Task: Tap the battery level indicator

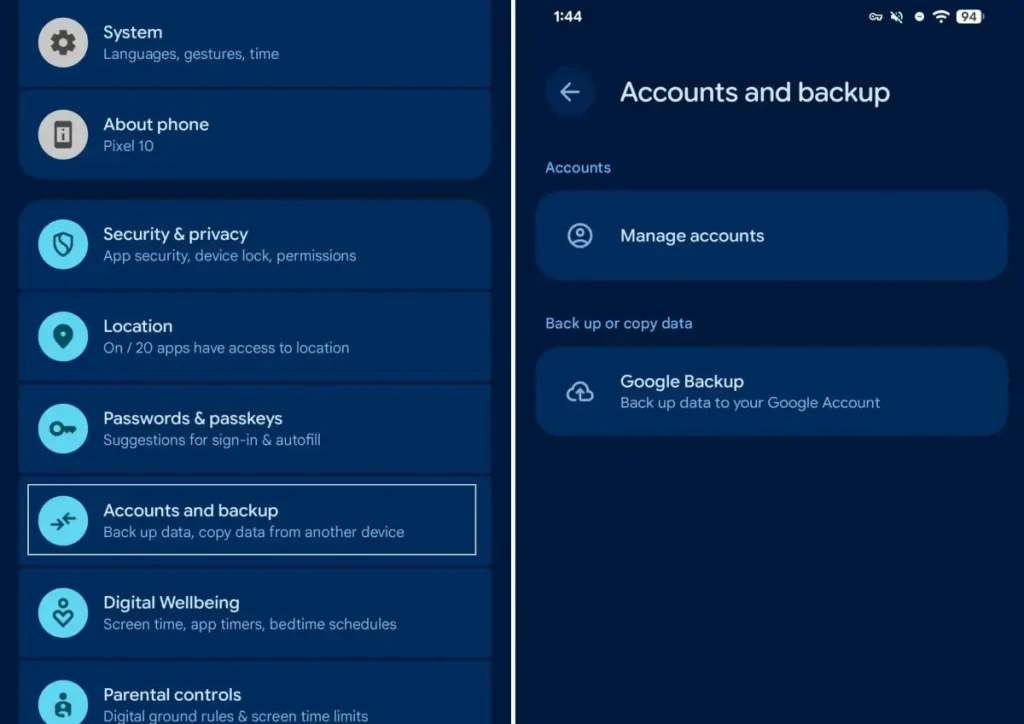Action: 968,17
